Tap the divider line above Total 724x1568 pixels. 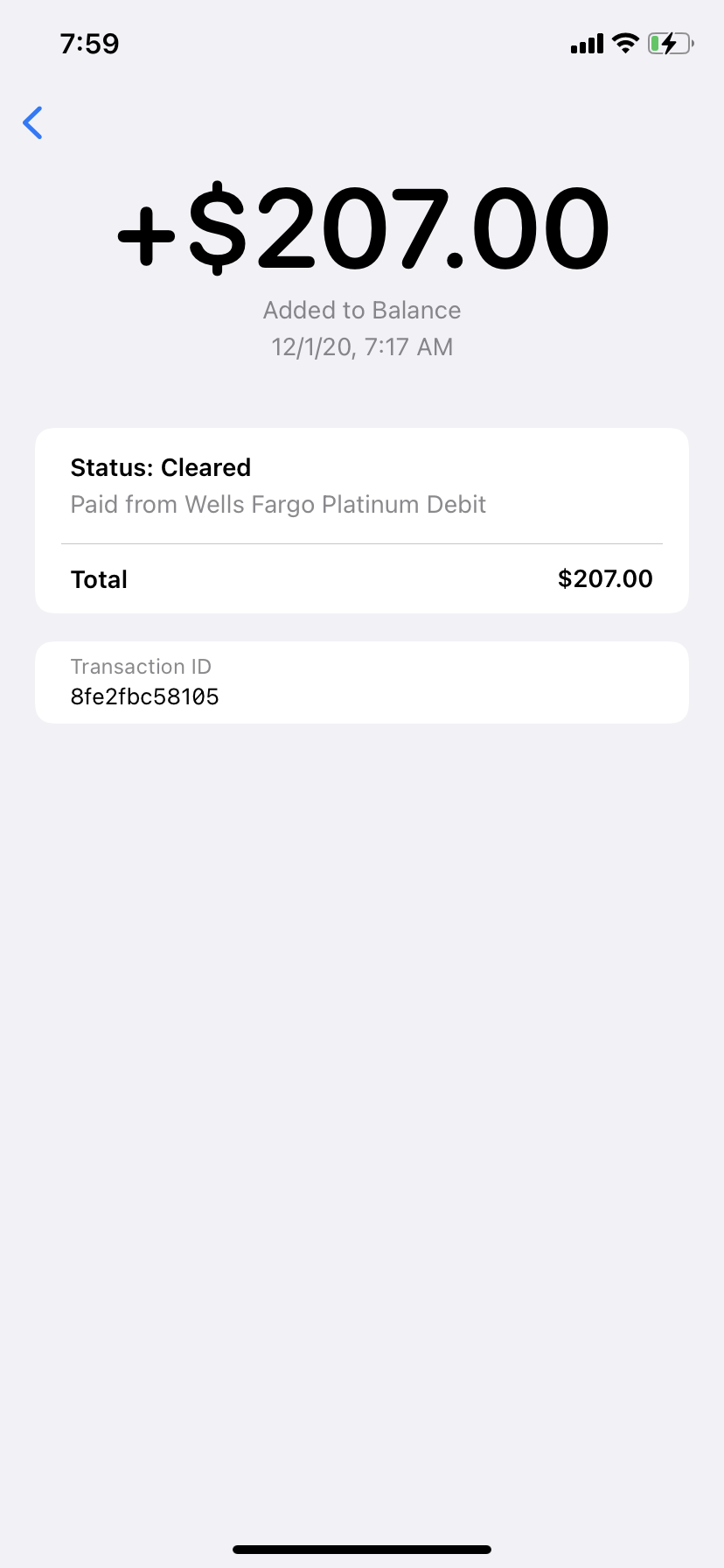coord(362,544)
